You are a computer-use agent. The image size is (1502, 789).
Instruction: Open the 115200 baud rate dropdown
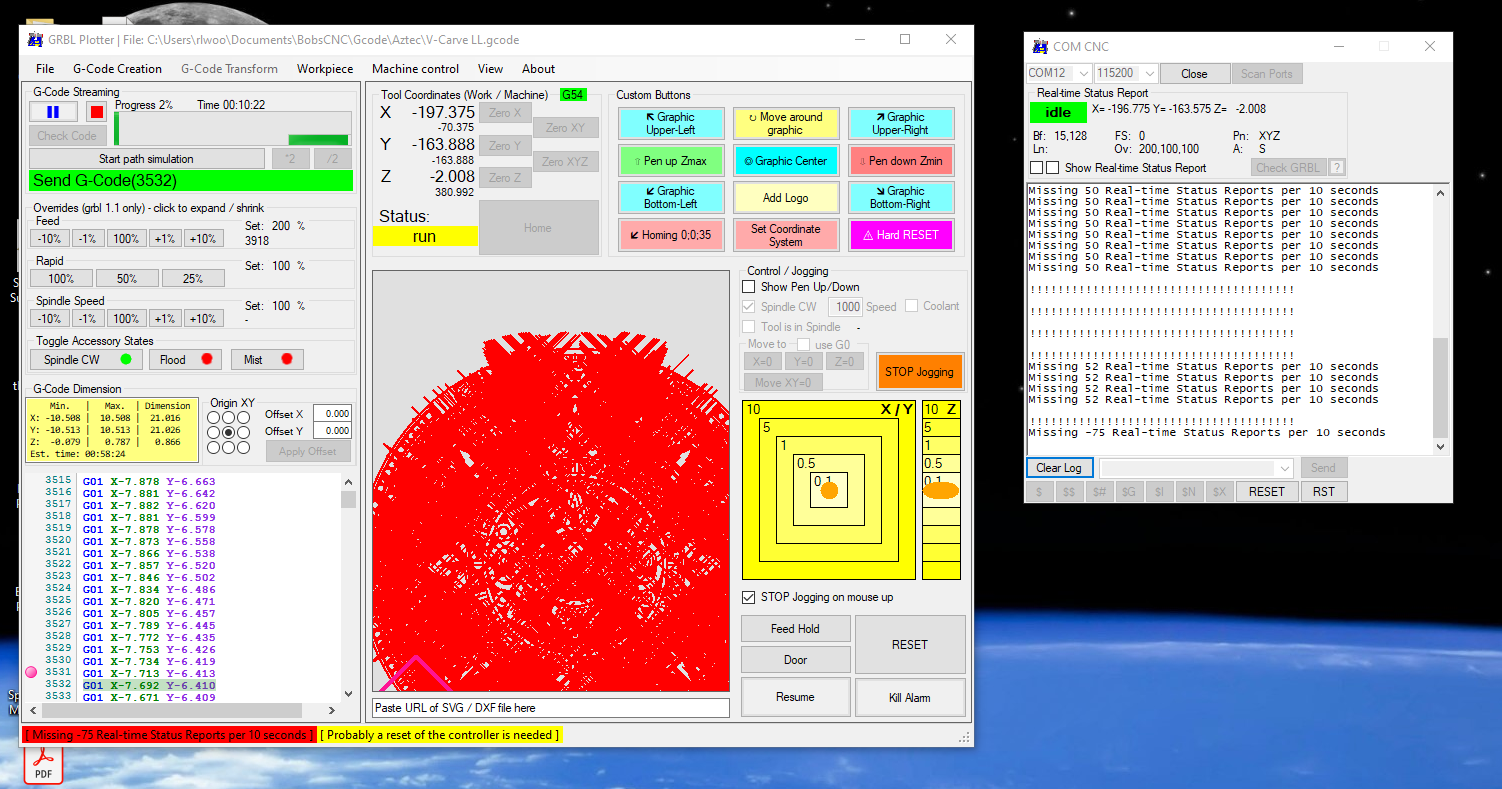(1149, 74)
